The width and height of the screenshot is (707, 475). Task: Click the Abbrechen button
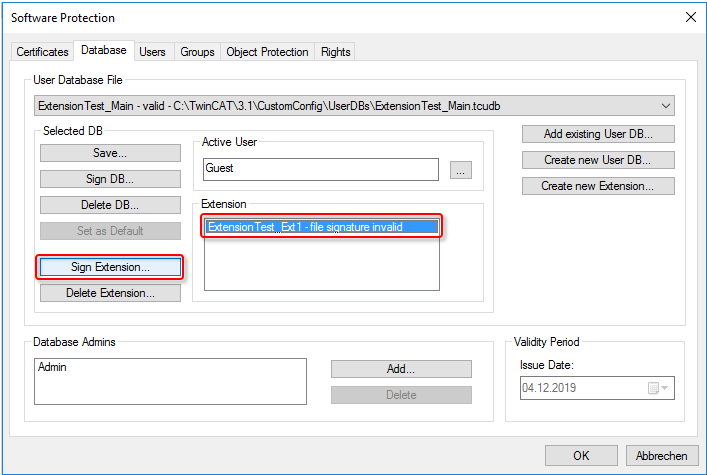(662, 456)
